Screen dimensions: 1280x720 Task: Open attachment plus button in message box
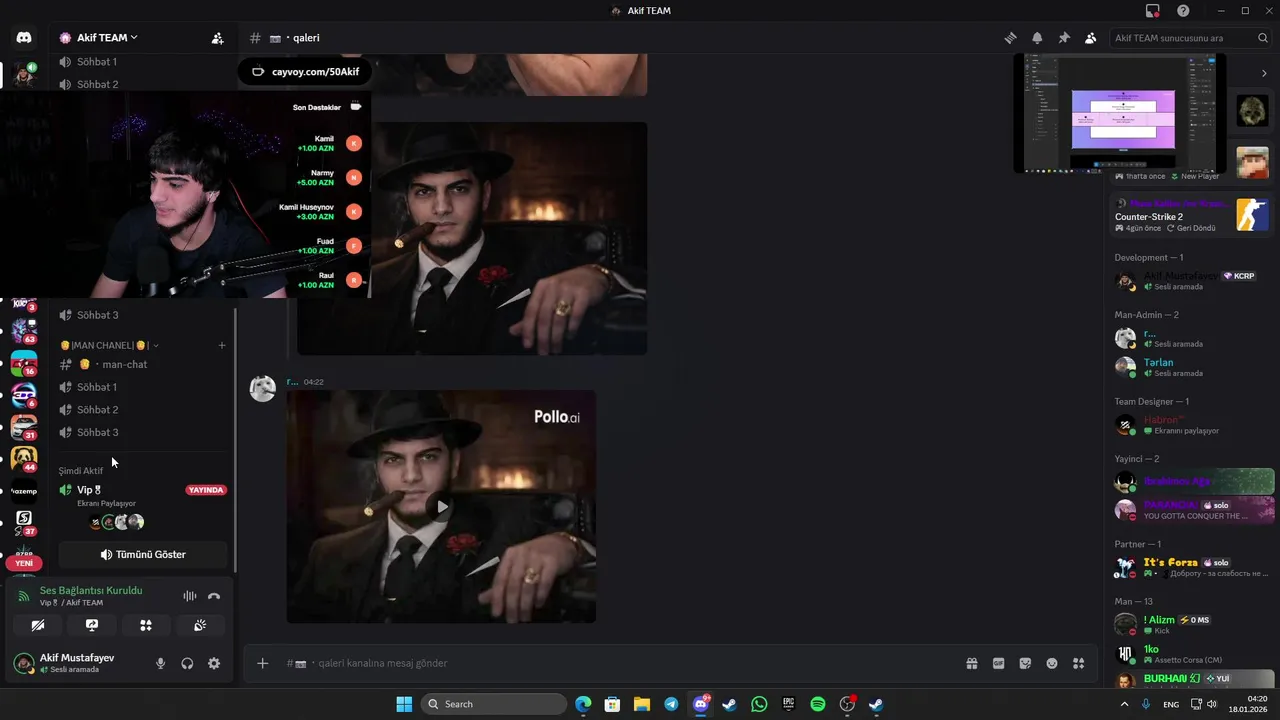pyautogui.click(x=262, y=663)
